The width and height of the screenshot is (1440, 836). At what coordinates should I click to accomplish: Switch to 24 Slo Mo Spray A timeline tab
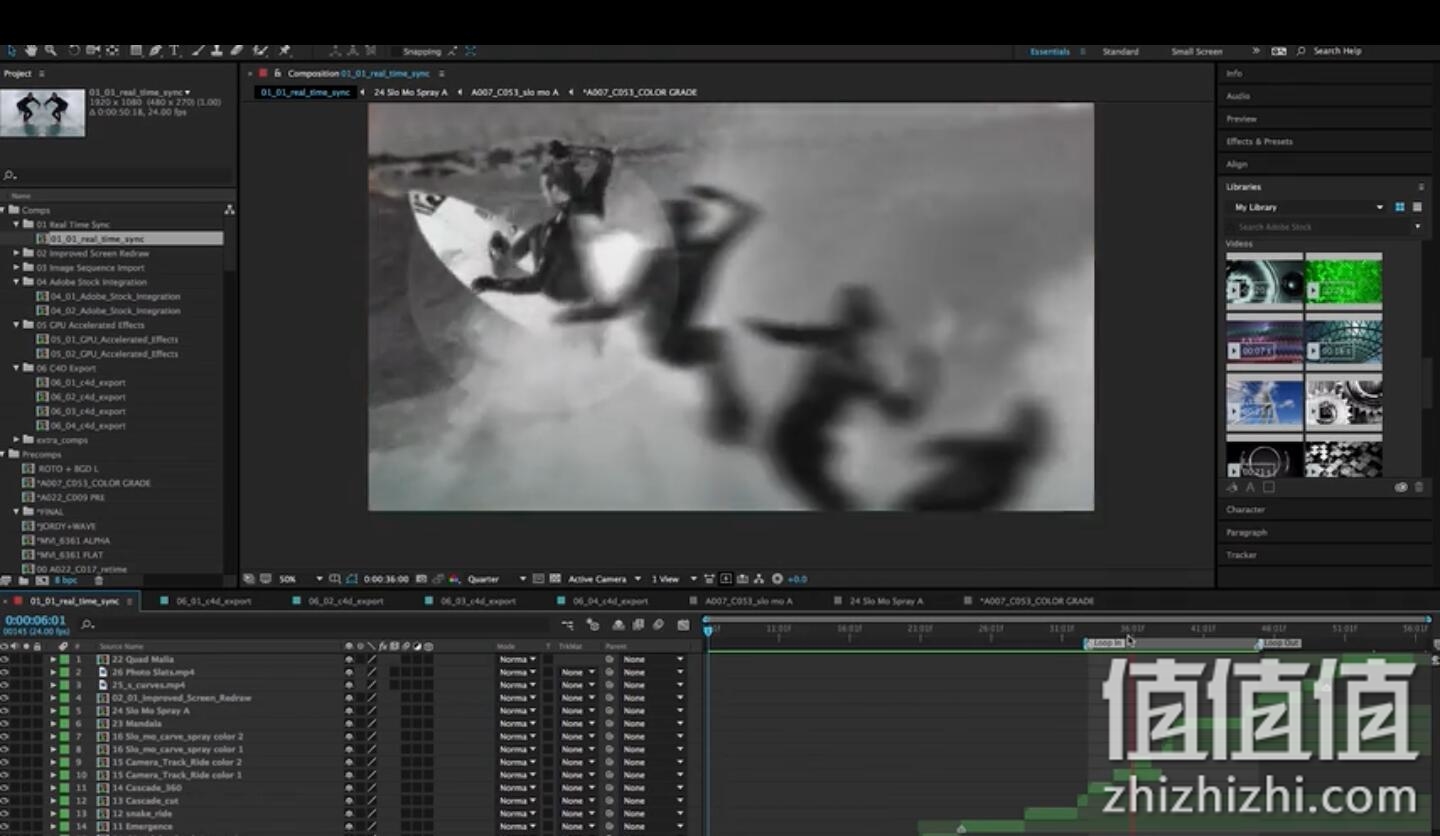(886, 601)
